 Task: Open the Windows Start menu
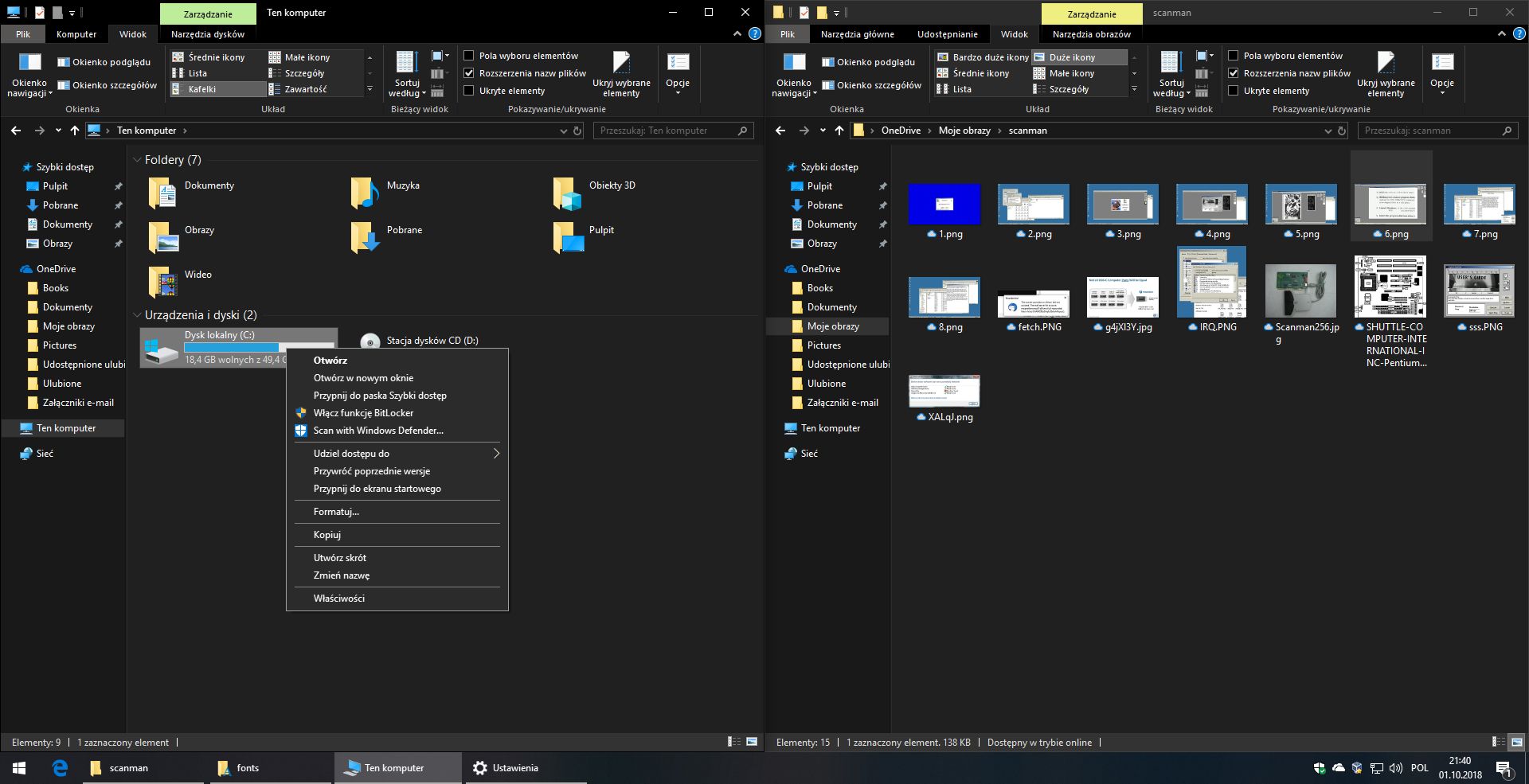coord(19,768)
